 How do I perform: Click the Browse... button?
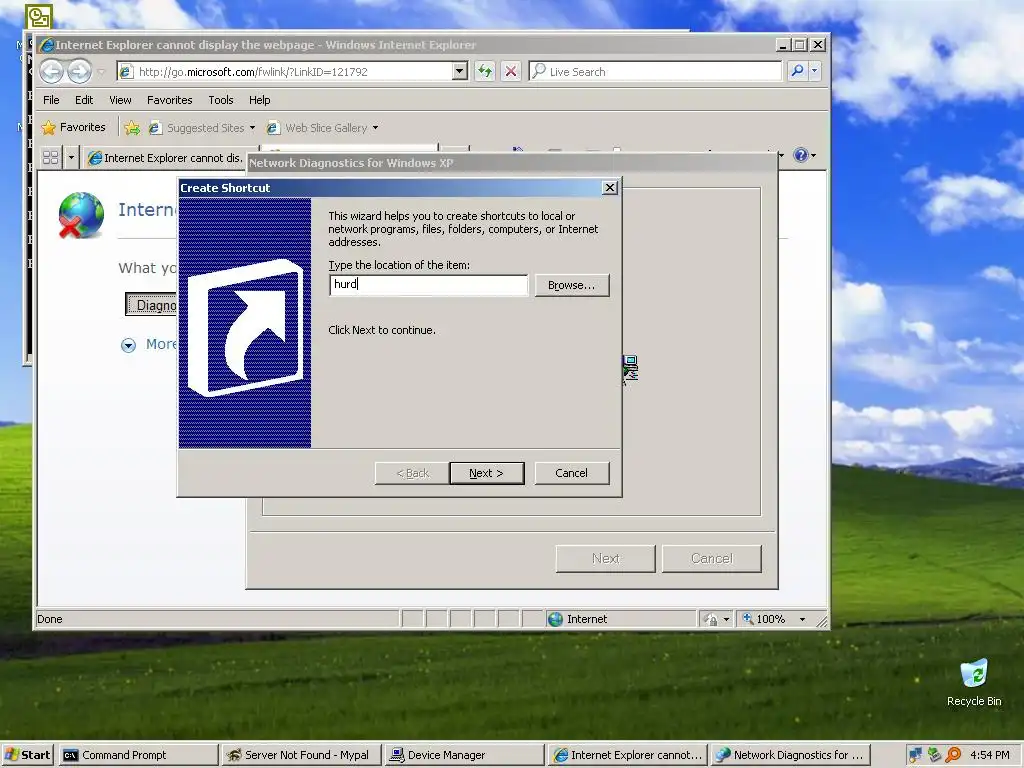(x=571, y=285)
